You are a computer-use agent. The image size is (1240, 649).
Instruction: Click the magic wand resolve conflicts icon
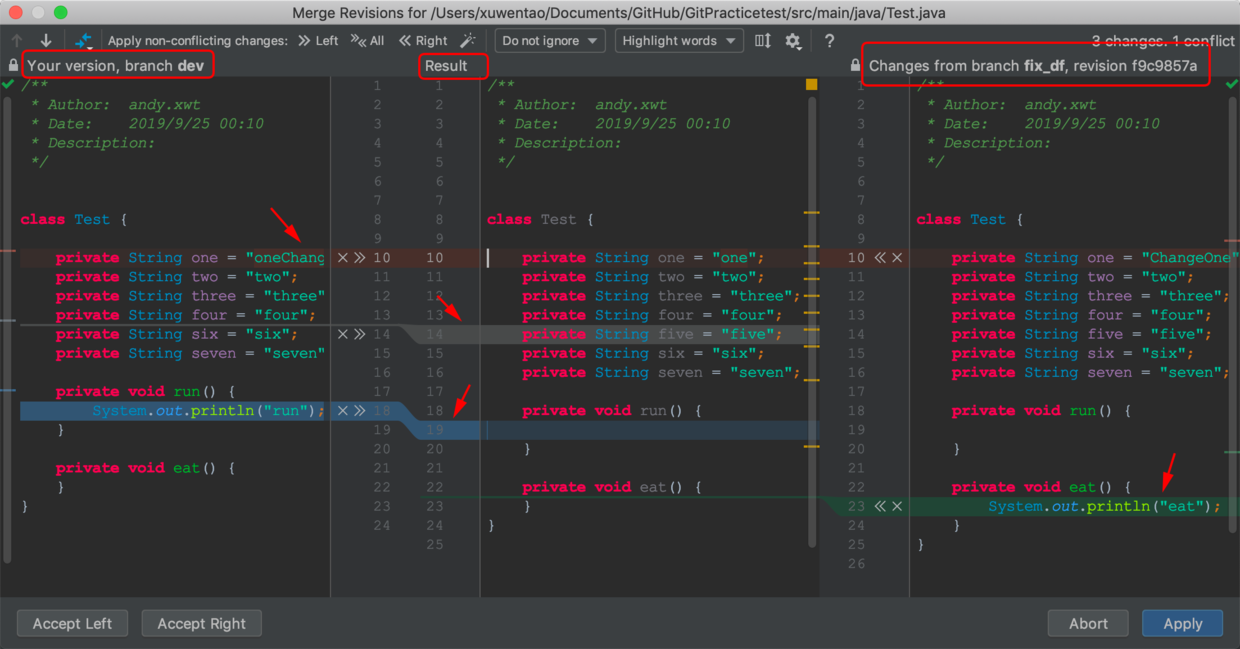pyautogui.click(x=468, y=41)
